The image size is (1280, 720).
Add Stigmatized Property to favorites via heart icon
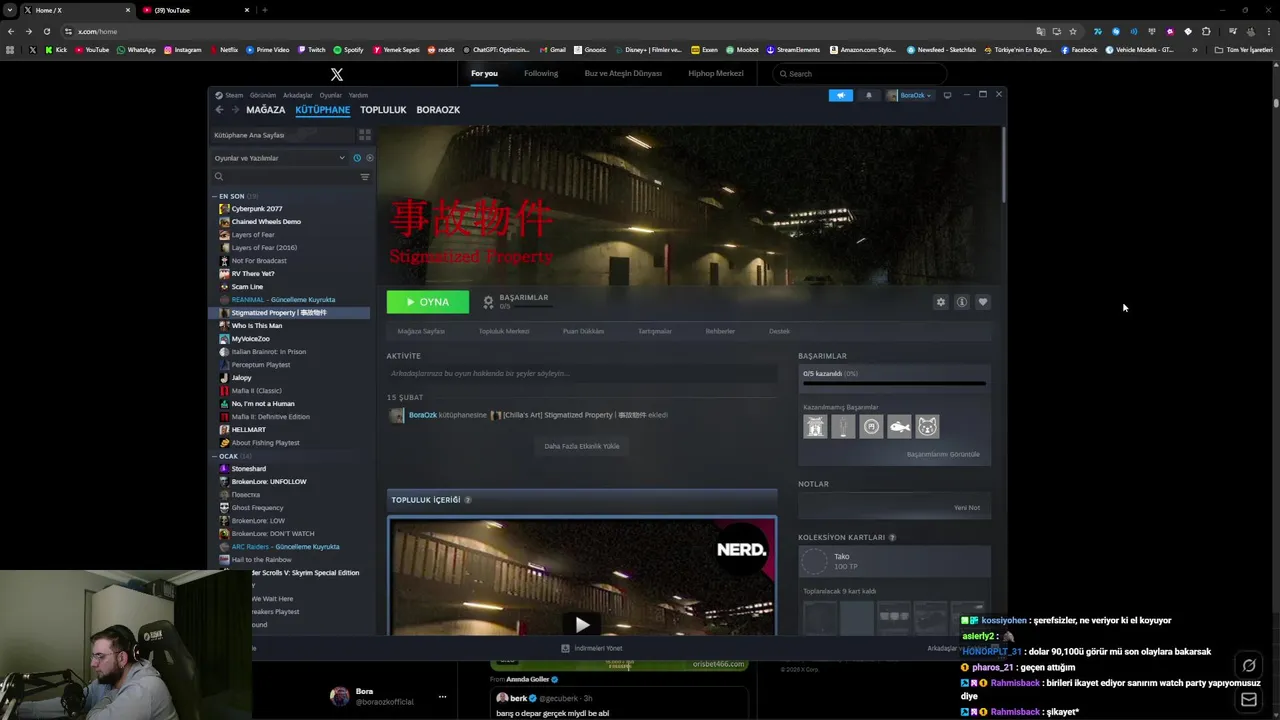click(x=983, y=302)
